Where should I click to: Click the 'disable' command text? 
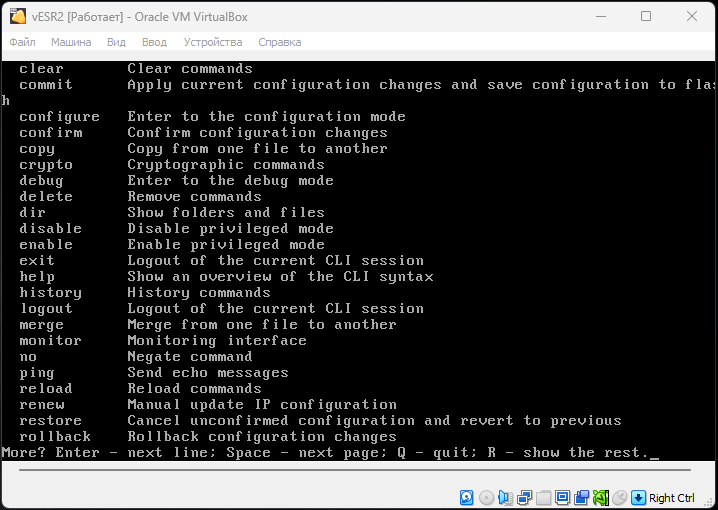click(50, 229)
